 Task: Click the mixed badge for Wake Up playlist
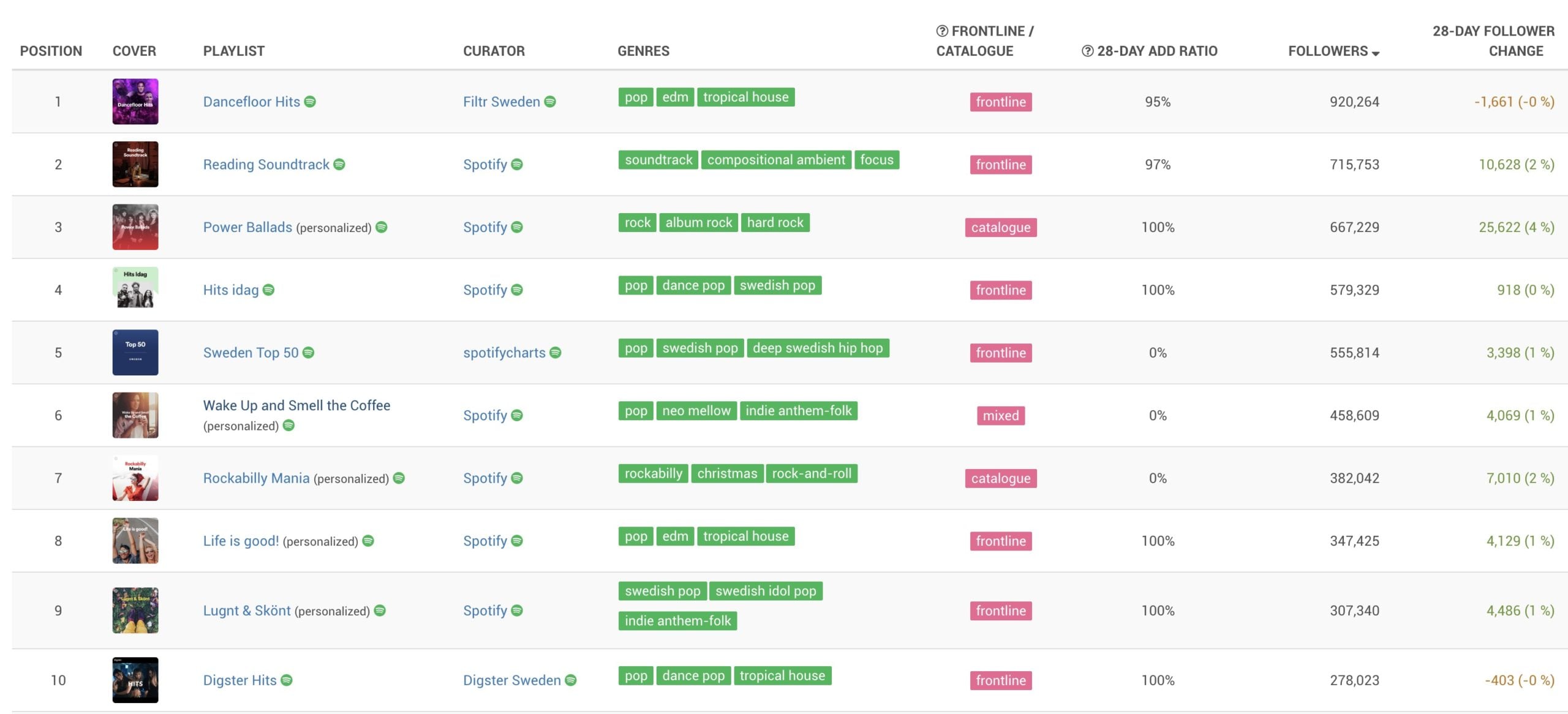[1000, 416]
